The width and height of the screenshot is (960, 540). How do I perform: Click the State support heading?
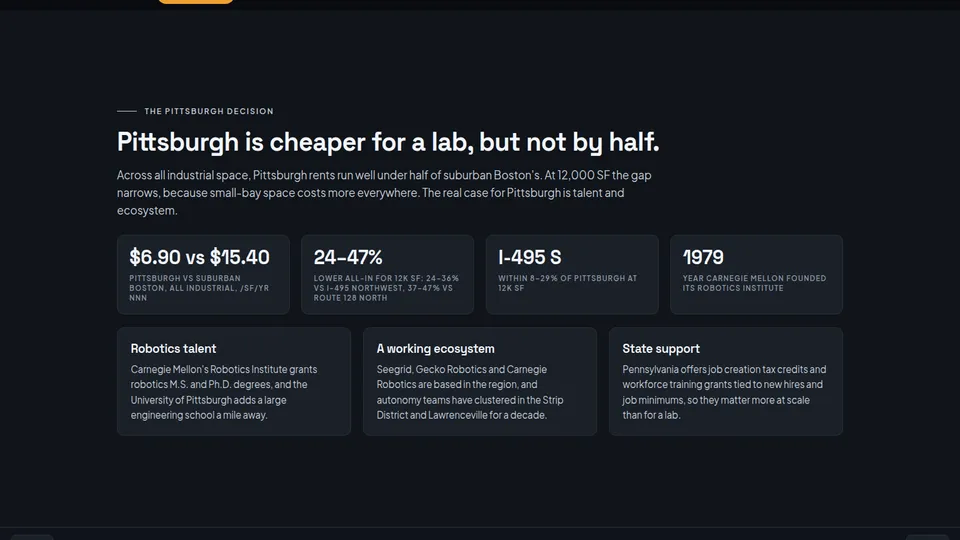(661, 348)
